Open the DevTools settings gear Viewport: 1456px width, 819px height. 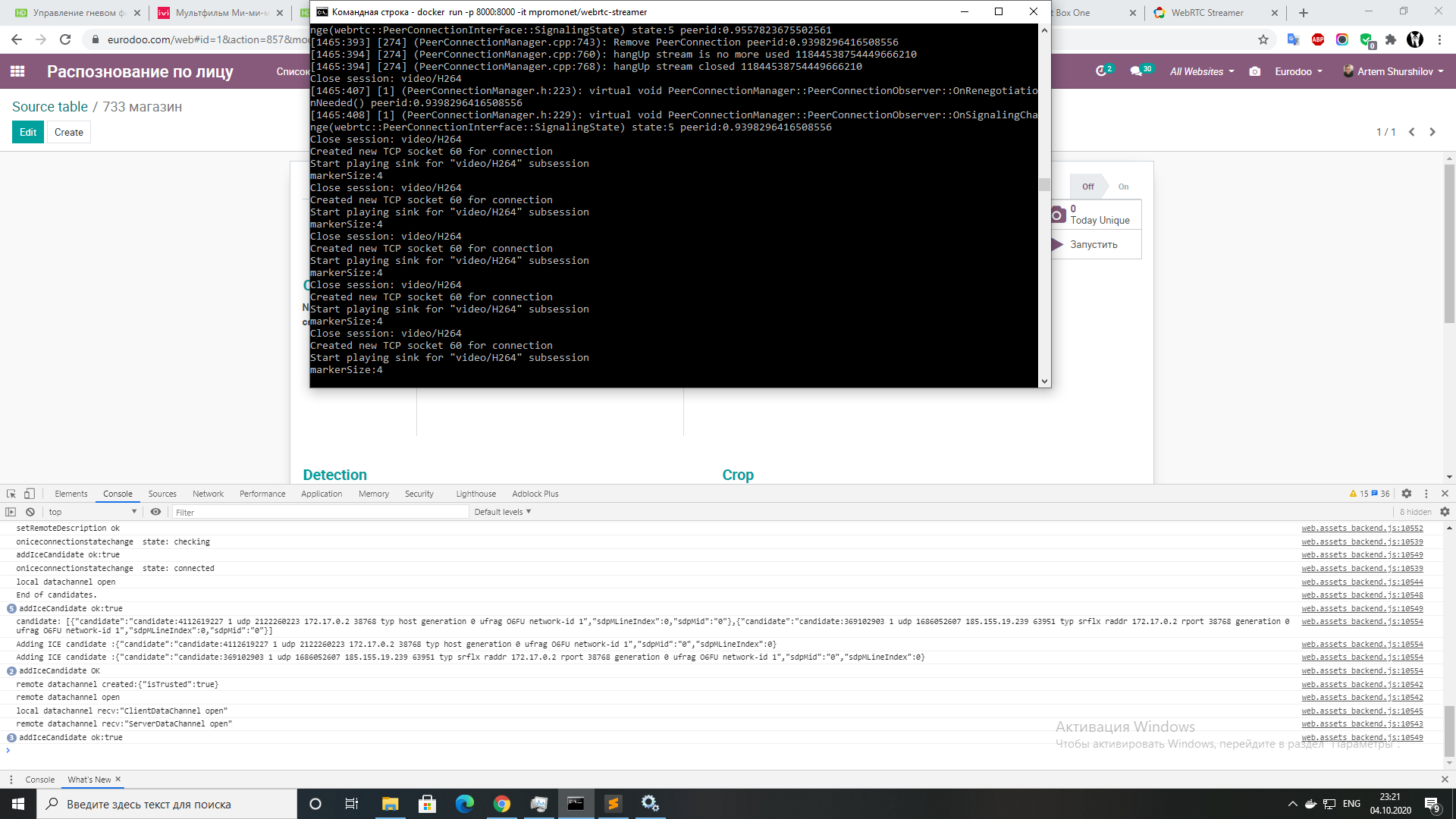(x=1407, y=493)
